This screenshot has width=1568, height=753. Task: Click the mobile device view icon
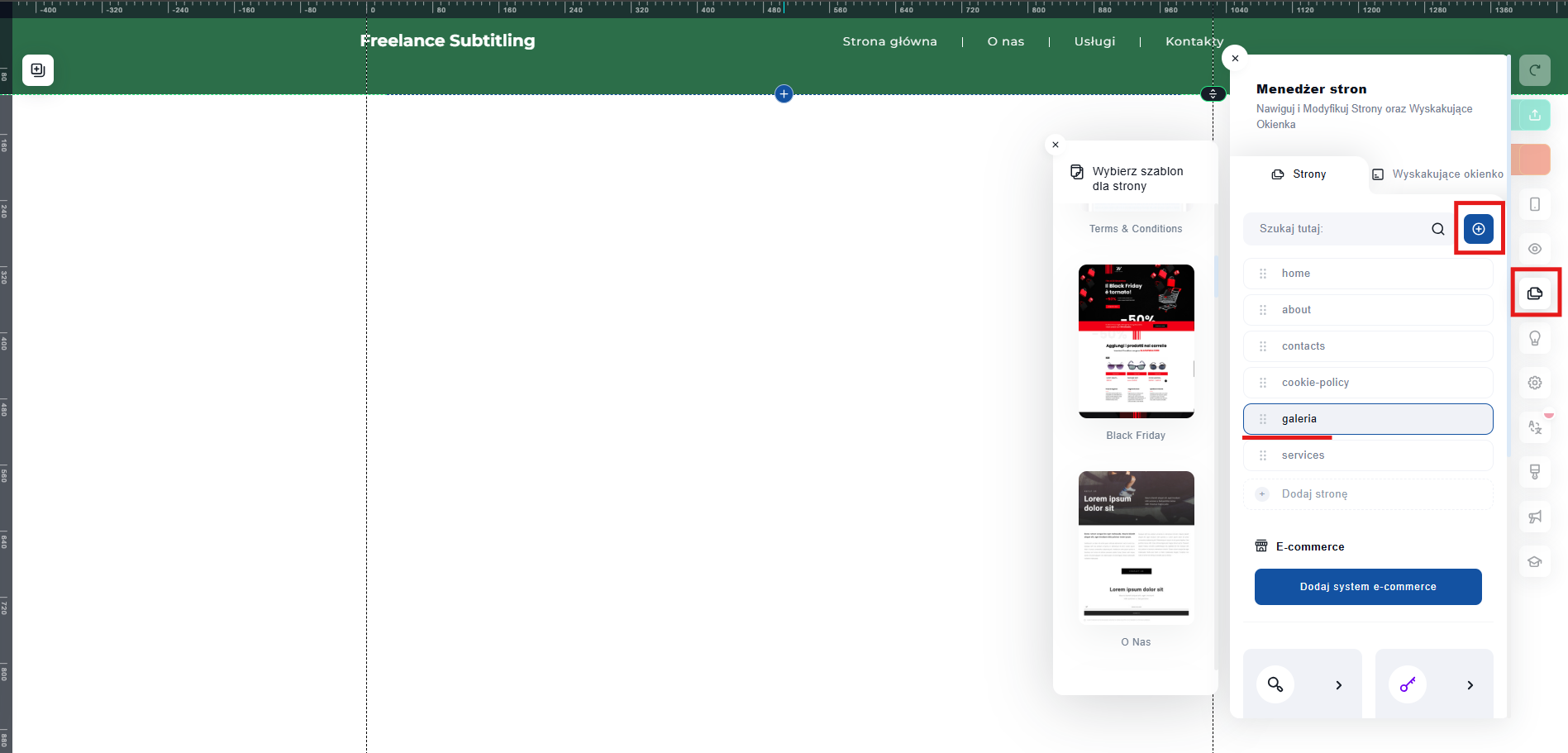(x=1535, y=204)
